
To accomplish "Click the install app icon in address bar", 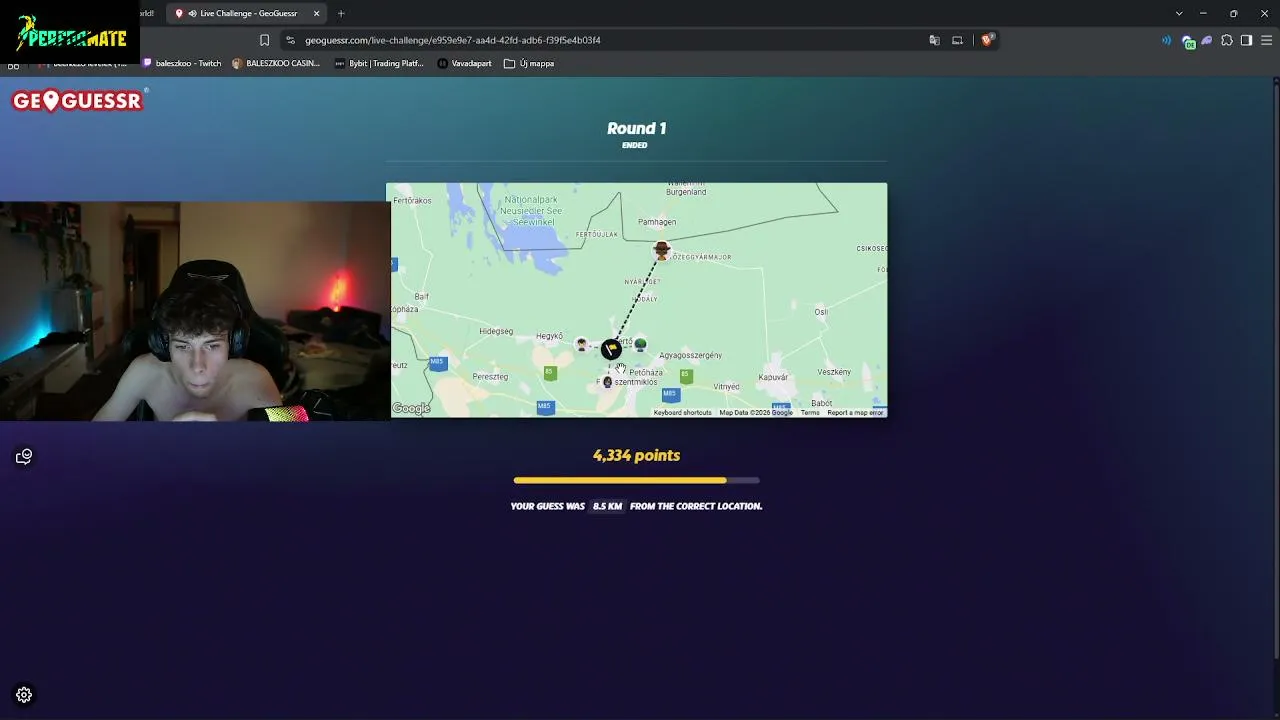I will pyautogui.click(x=957, y=40).
